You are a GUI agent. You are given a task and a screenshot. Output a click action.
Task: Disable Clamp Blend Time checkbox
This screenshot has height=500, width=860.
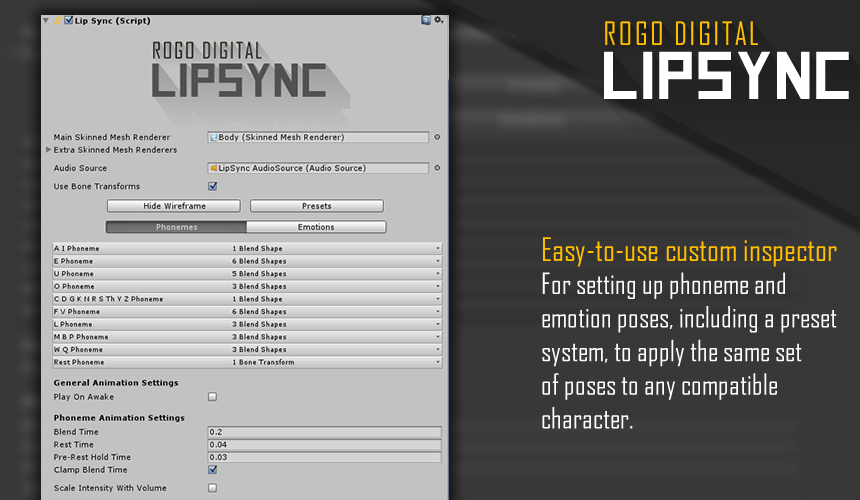tap(213, 470)
